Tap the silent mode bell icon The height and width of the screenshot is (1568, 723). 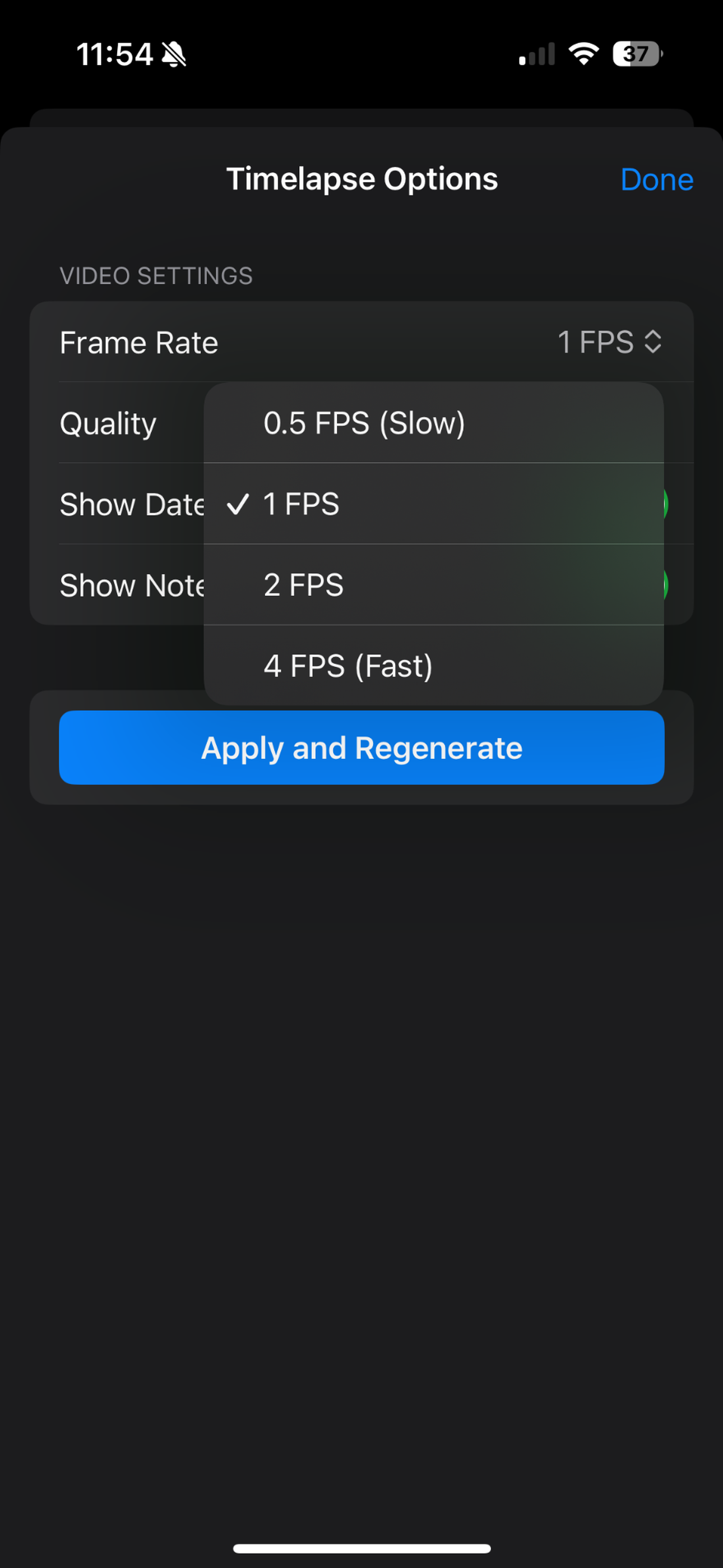click(x=173, y=55)
